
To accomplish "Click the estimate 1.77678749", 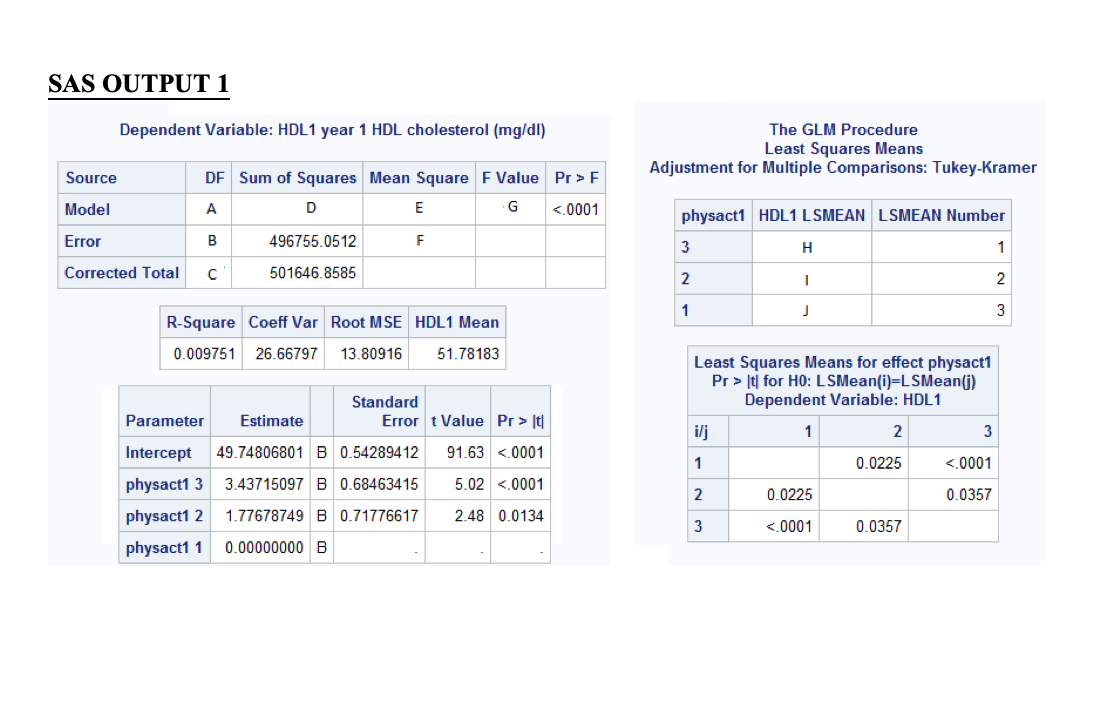I will point(264,516).
